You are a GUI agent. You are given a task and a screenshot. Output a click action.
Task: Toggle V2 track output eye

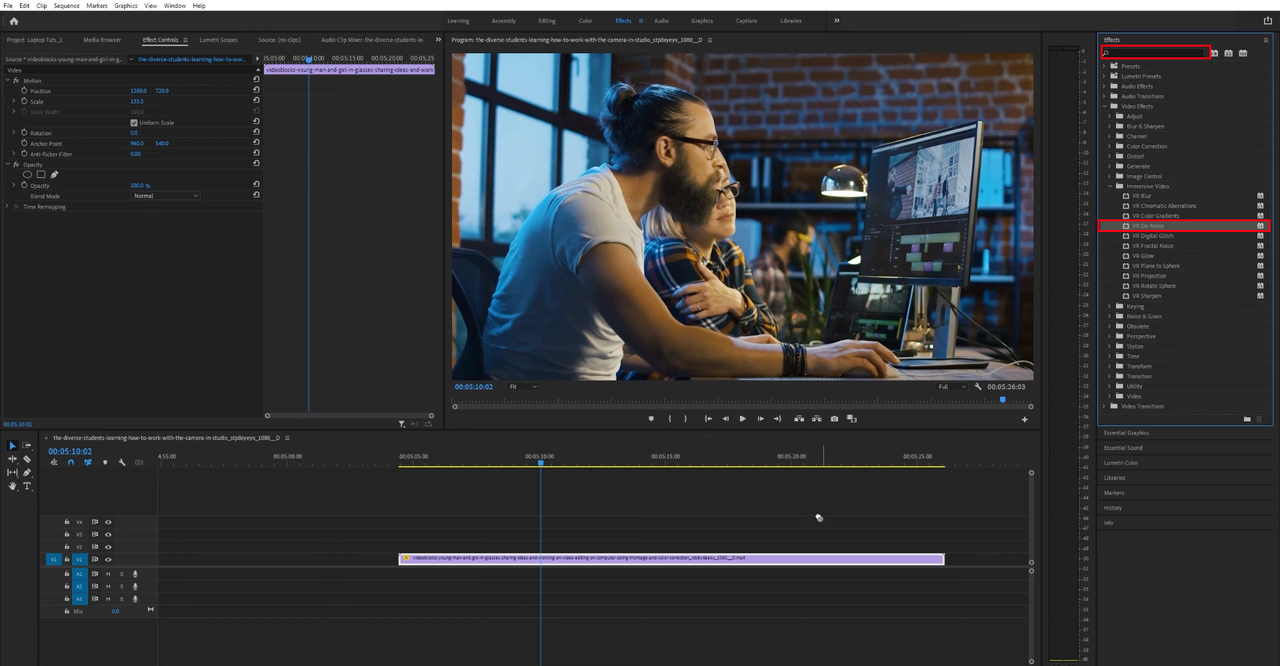(108, 547)
